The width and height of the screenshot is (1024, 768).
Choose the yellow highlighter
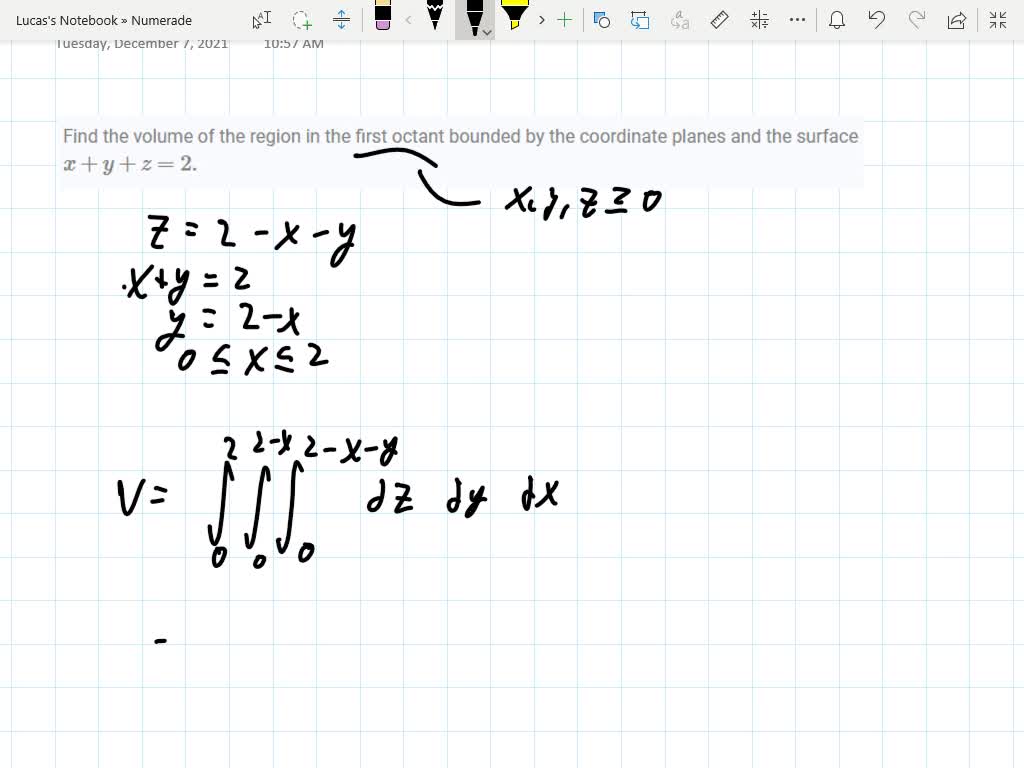pos(515,17)
